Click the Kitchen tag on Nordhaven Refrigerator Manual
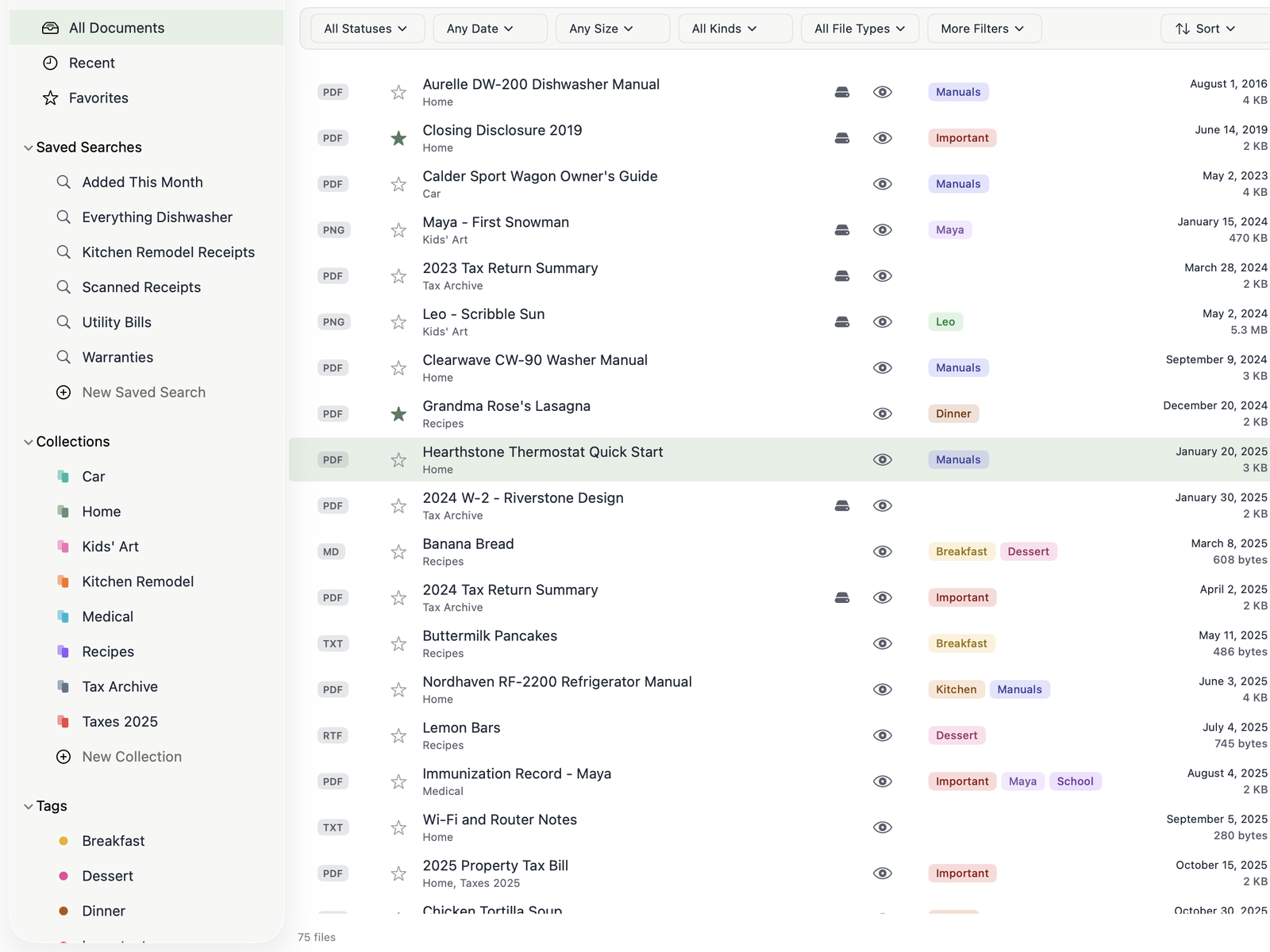The height and width of the screenshot is (952, 1270). pos(956,689)
